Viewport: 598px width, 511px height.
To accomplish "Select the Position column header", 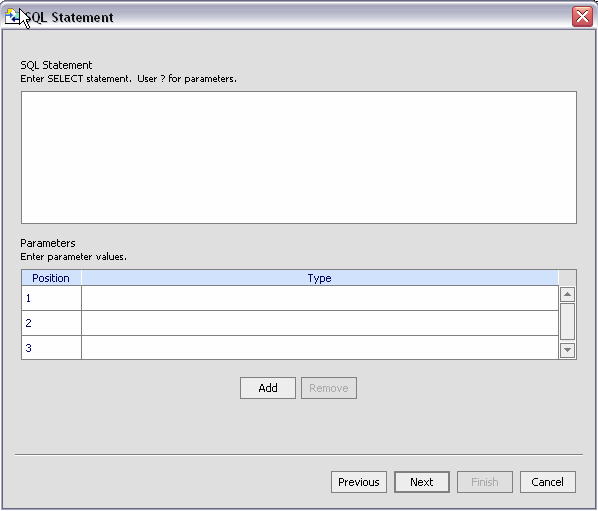I will click(51, 278).
